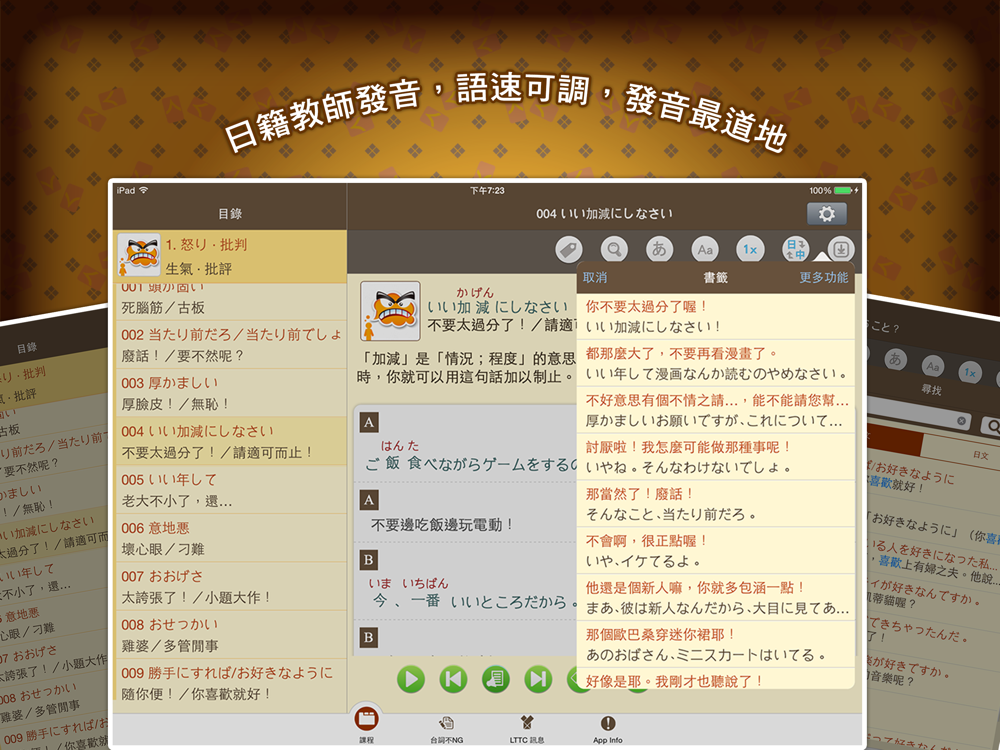Open bookmark 都那麼大了，不要再看漫畫了。
1000x750 pixels.
click(x=716, y=363)
